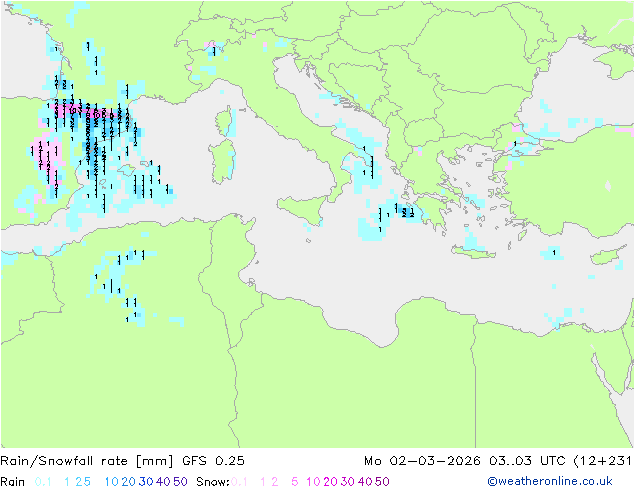Select the Snow legend 10 value
This screenshot has width=634, height=490.
click(313, 482)
